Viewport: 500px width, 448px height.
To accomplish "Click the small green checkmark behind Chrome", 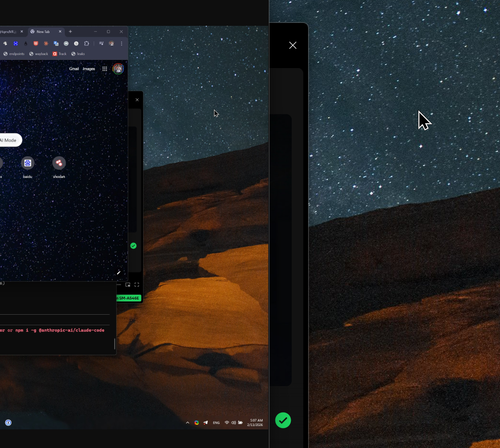I will pos(133,246).
